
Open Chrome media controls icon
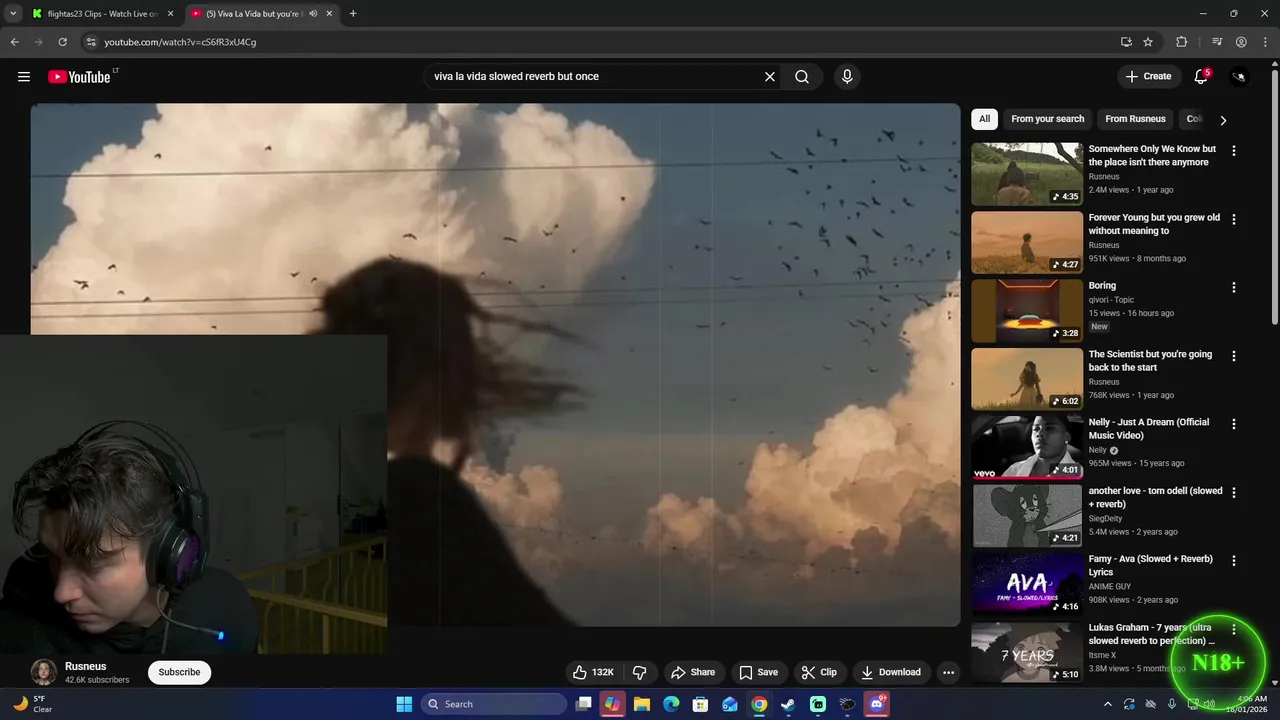coord(1217,42)
